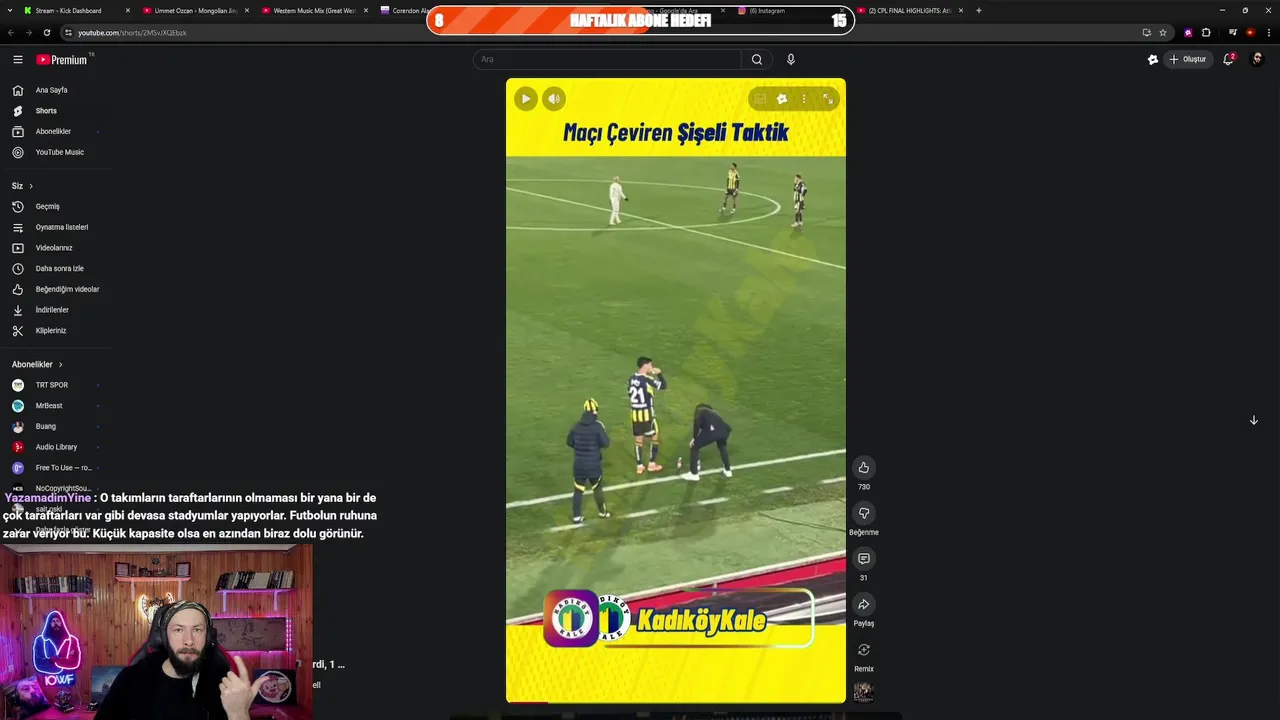Viewport: 1280px width, 720px height.
Task: Switch to Corendon tab
Action: [x=402, y=10]
